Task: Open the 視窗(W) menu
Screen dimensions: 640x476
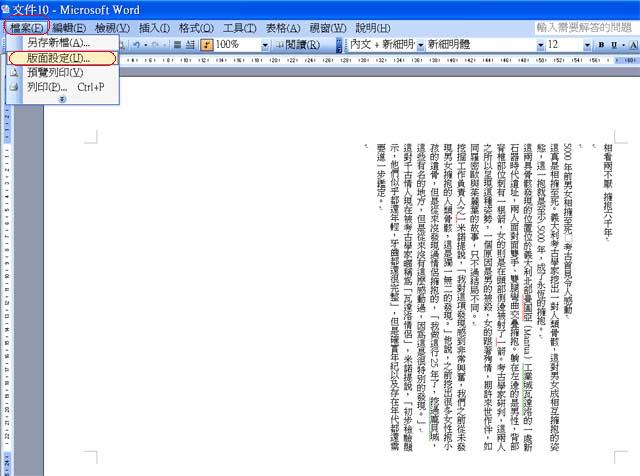Action: (x=328, y=28)
